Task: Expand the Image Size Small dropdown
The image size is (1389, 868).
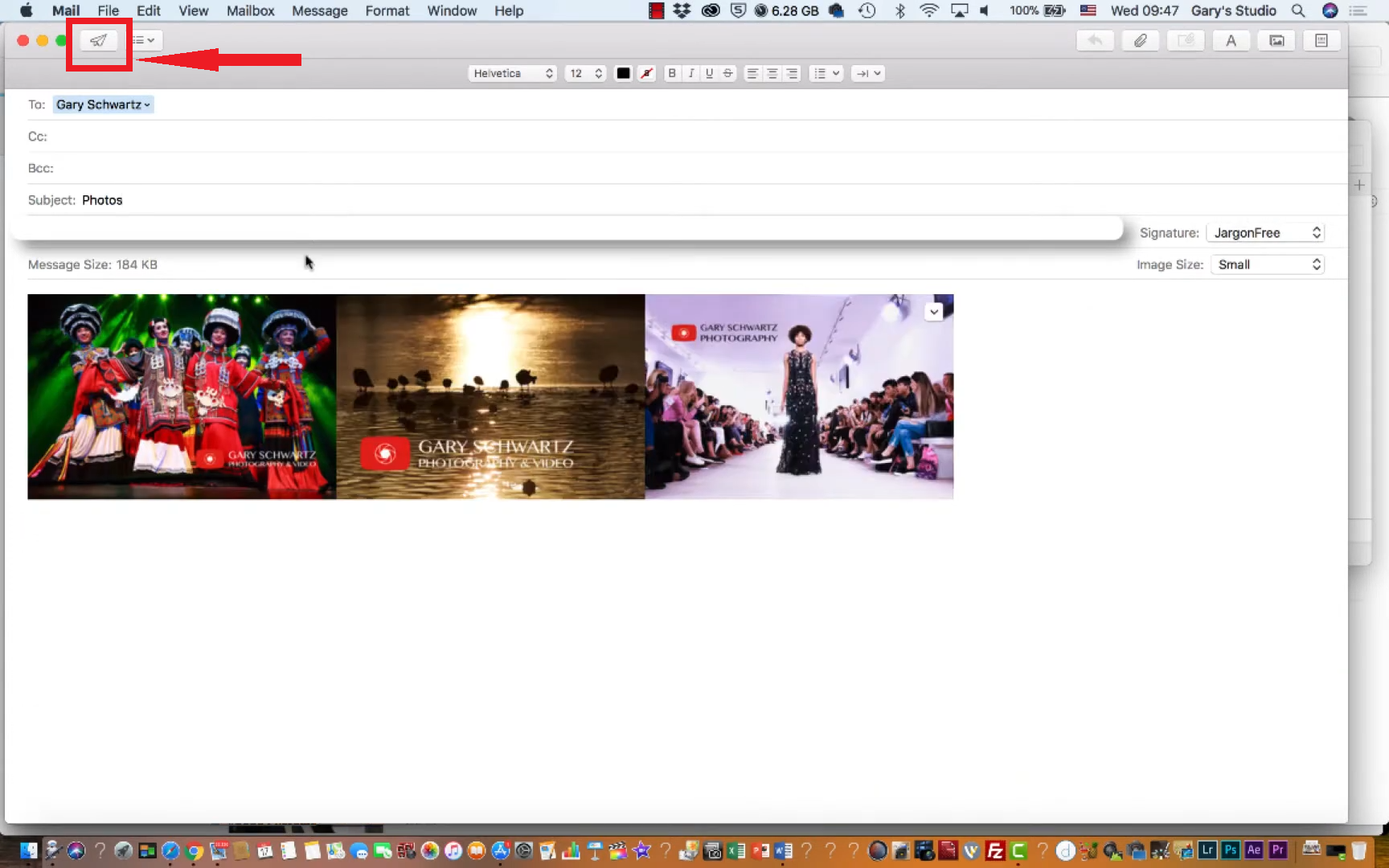Action: [1267, 264]
